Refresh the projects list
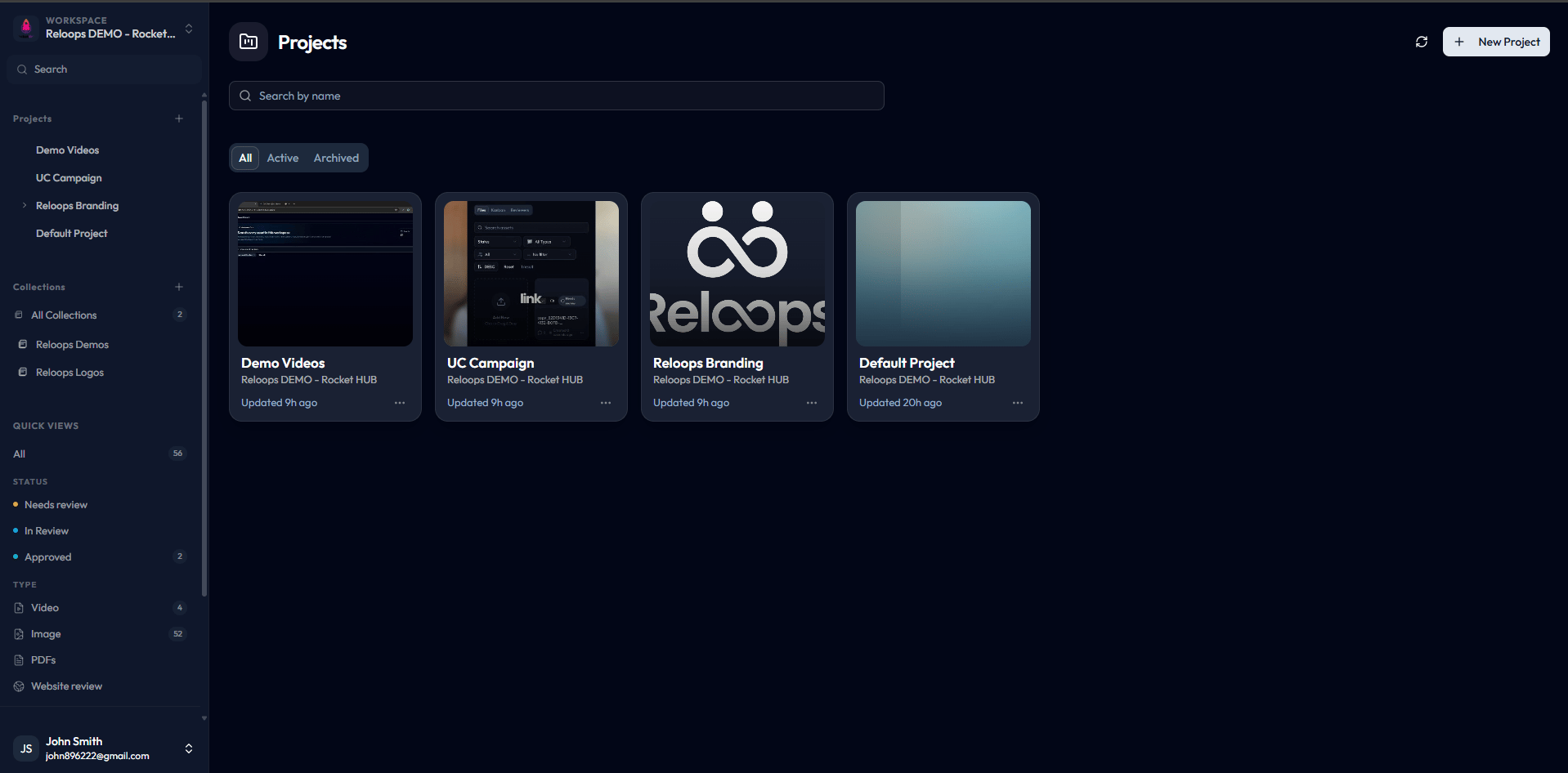 coord(1422,42)
